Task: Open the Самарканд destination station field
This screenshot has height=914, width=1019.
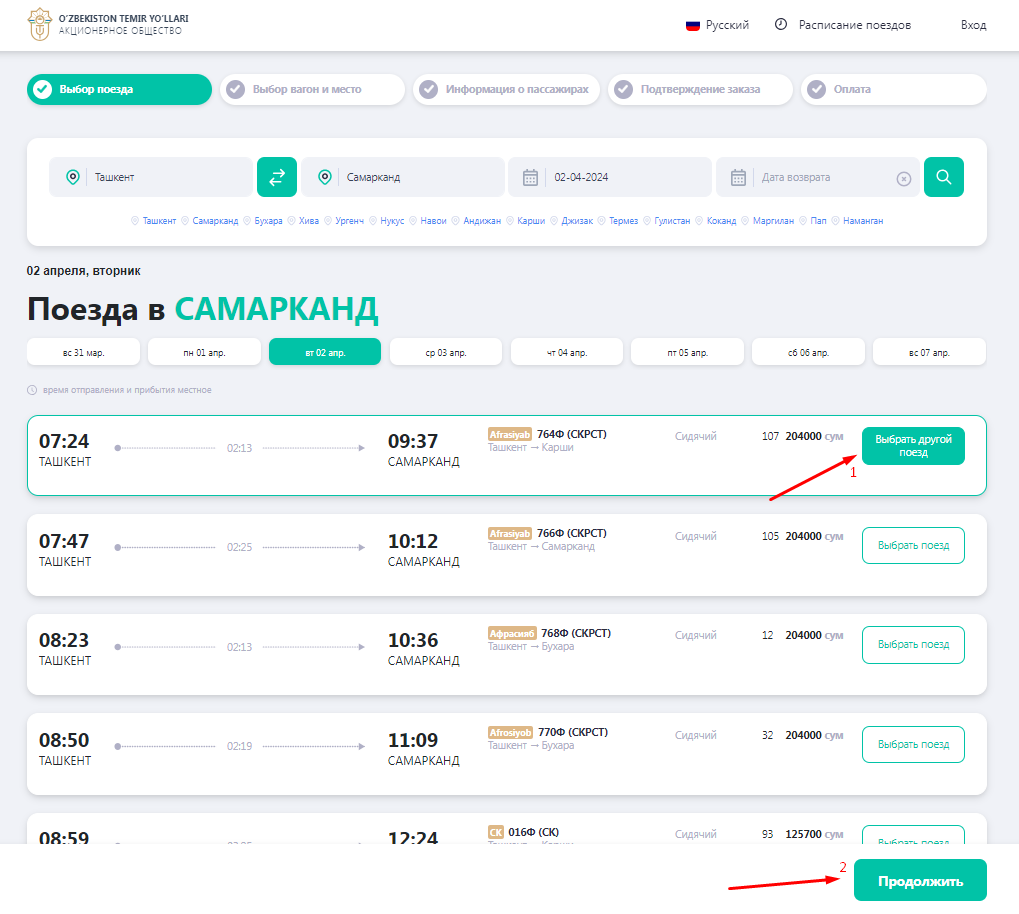Action: click(417, 177)
